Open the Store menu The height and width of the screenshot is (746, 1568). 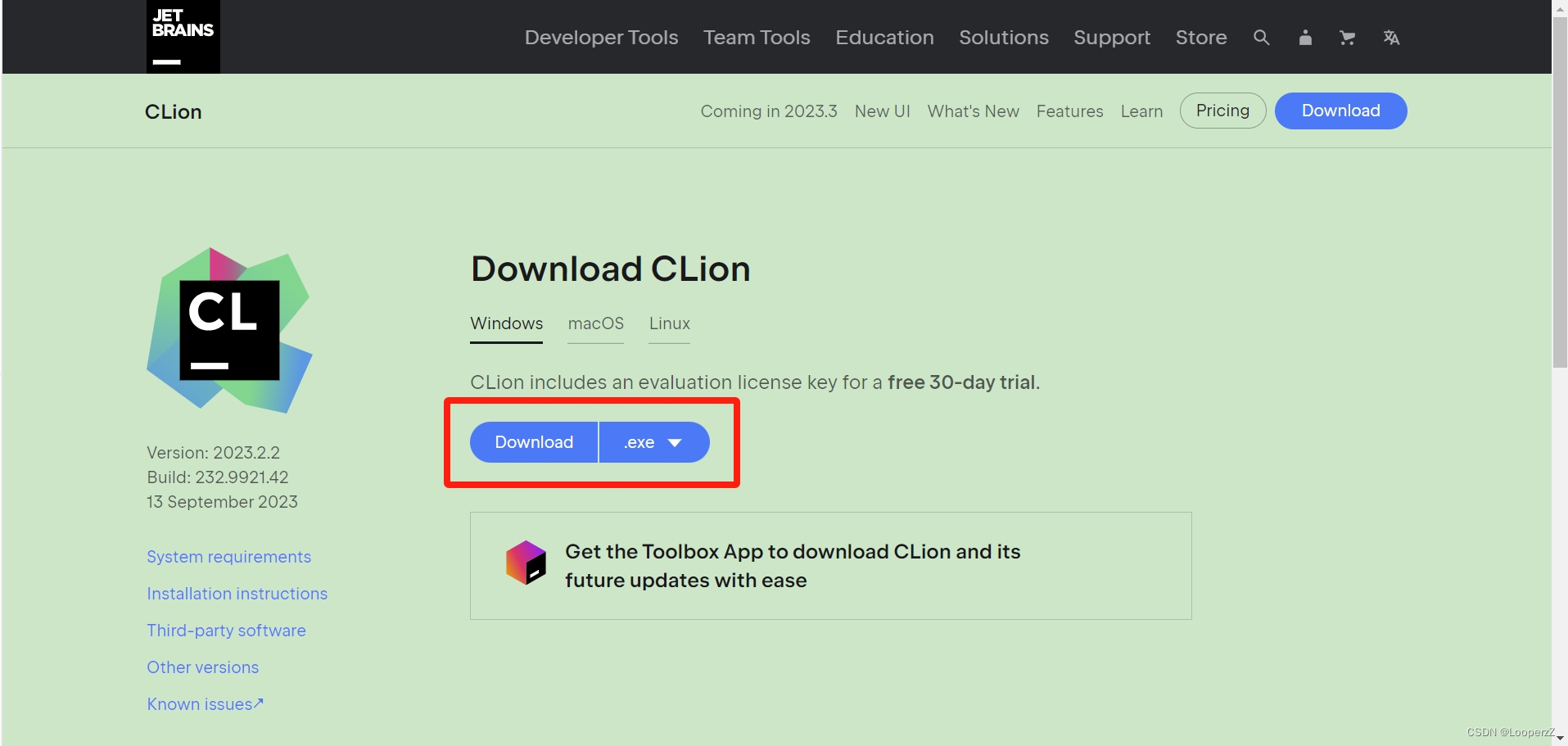1200,38
